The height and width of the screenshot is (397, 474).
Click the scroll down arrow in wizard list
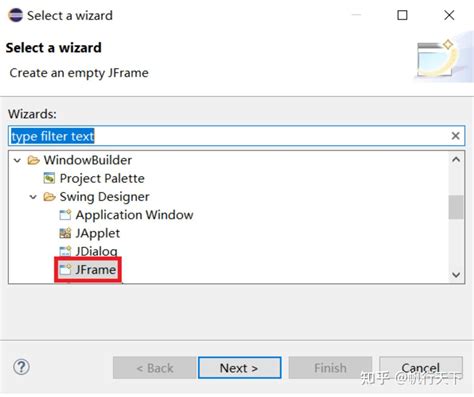(x=456, y=275)
